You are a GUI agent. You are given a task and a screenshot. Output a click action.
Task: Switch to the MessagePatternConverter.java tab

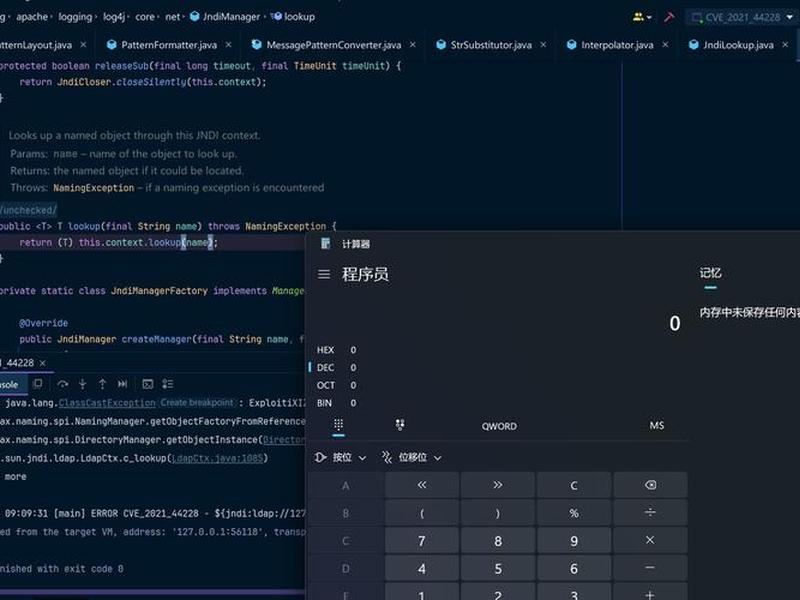[333, 45]
